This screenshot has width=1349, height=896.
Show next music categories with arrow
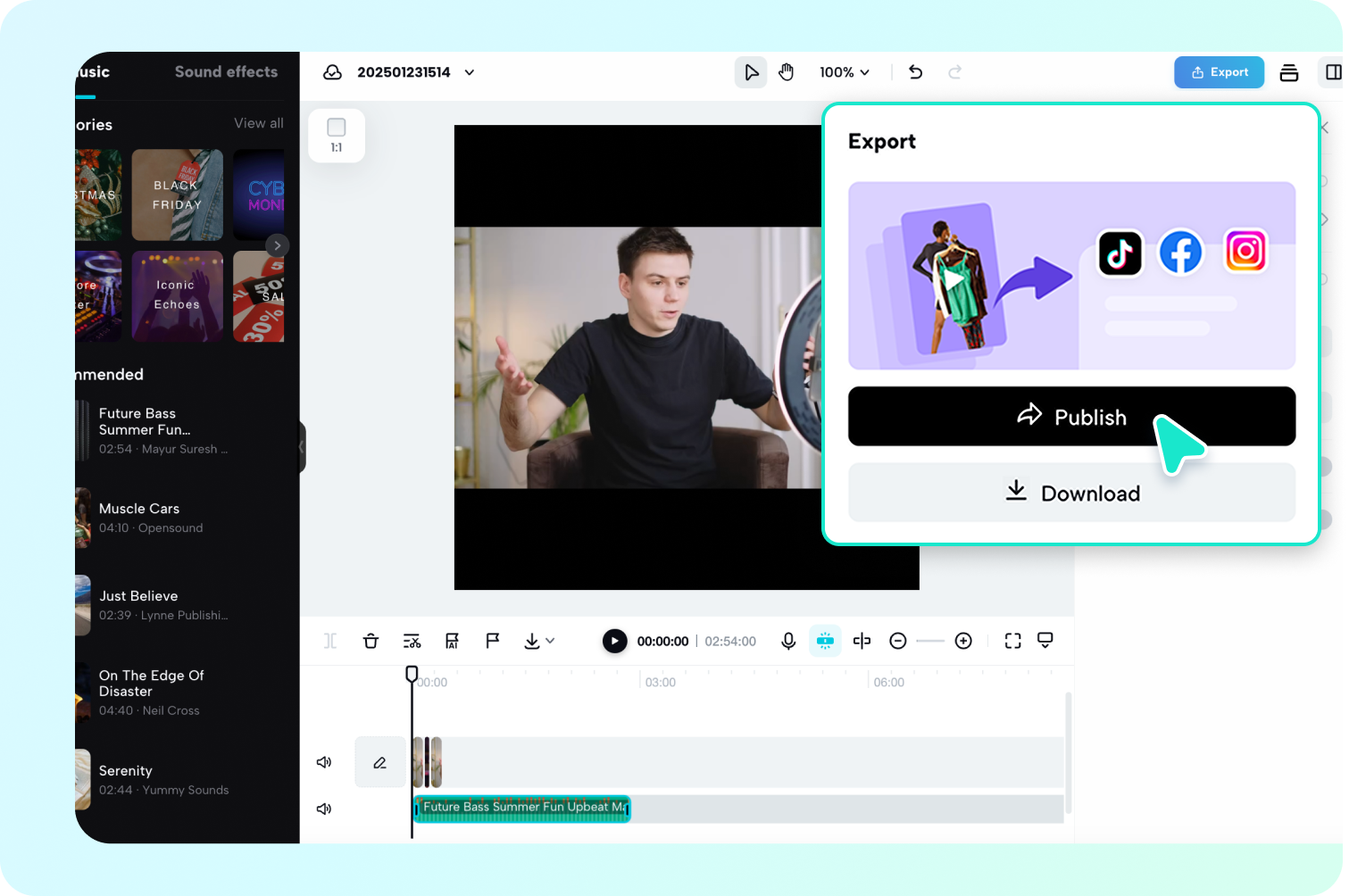[x=278, y=245]
